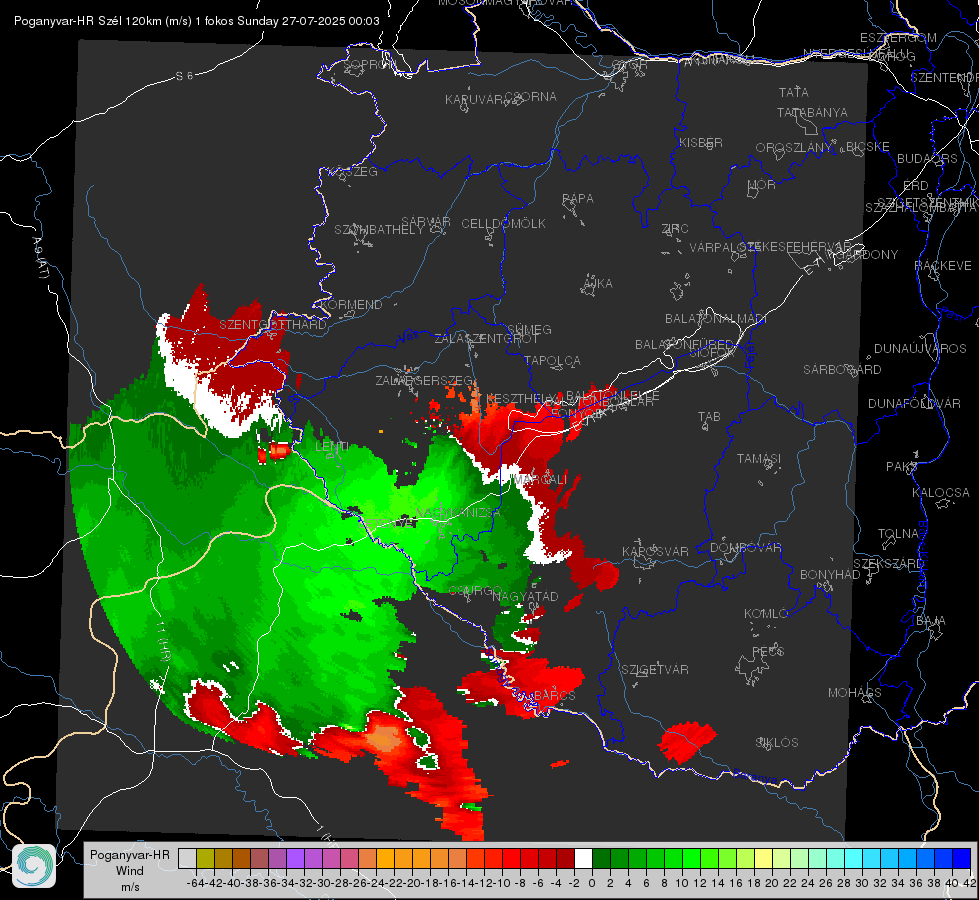Screen dimensions: 979x900
Task: Click the CSORNA label
Action: click(530, 97)
